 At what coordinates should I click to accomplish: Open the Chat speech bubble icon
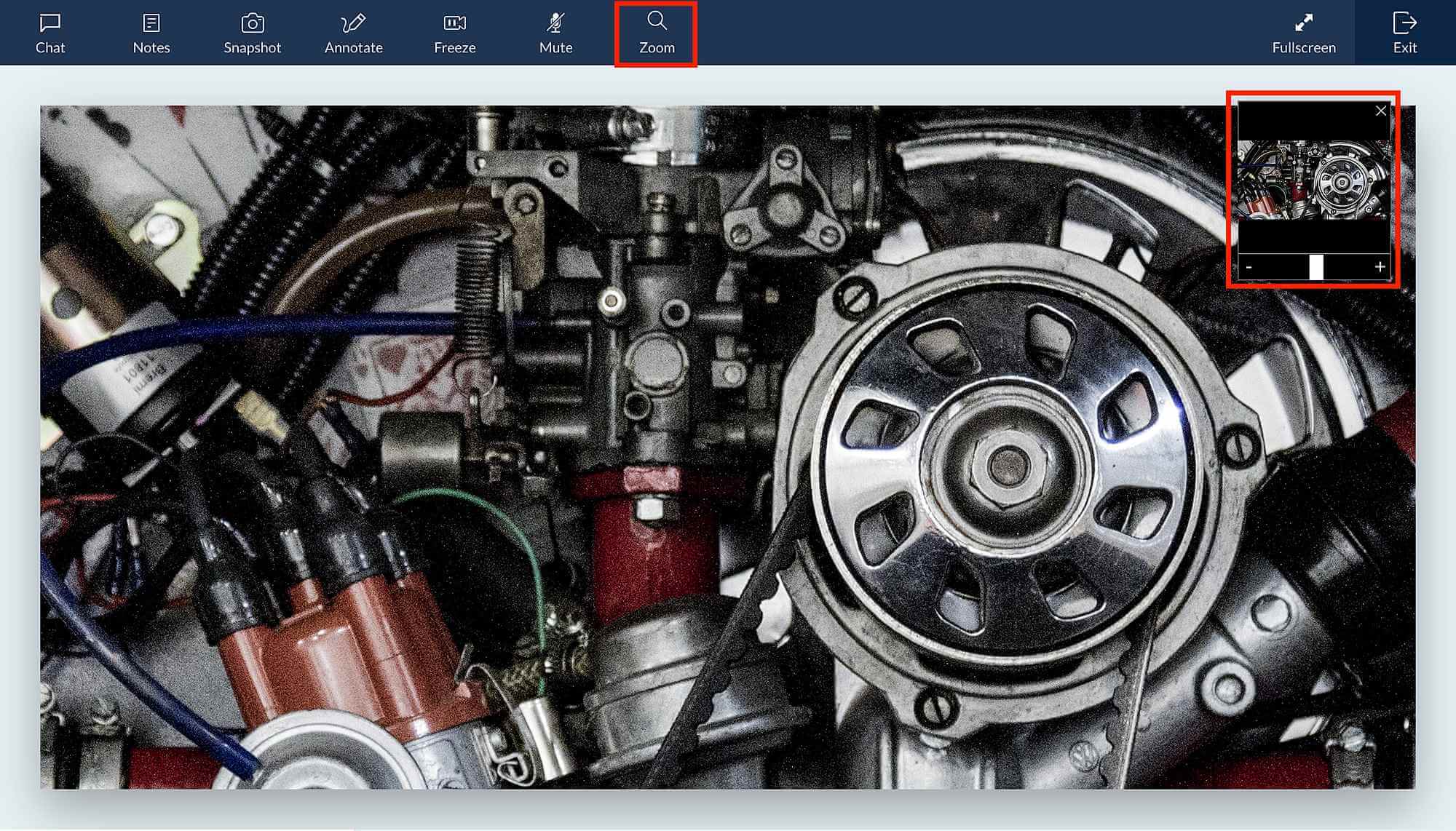pyautogui.click(x=50, y=23)
